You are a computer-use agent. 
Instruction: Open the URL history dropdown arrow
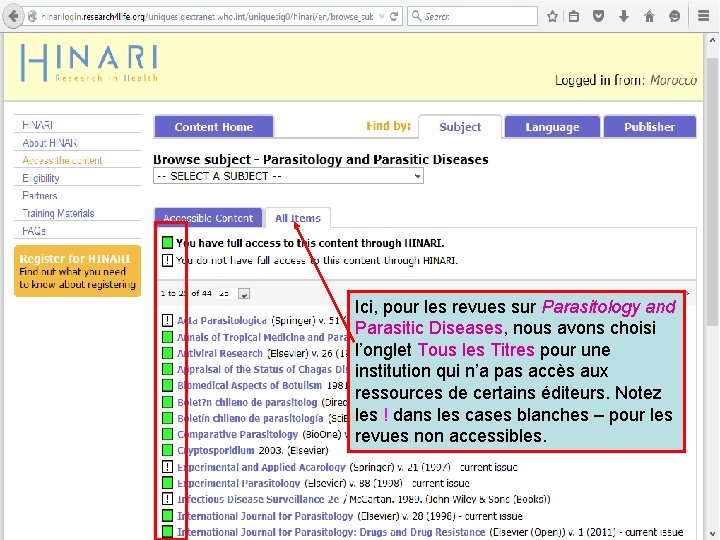[382, 17]
